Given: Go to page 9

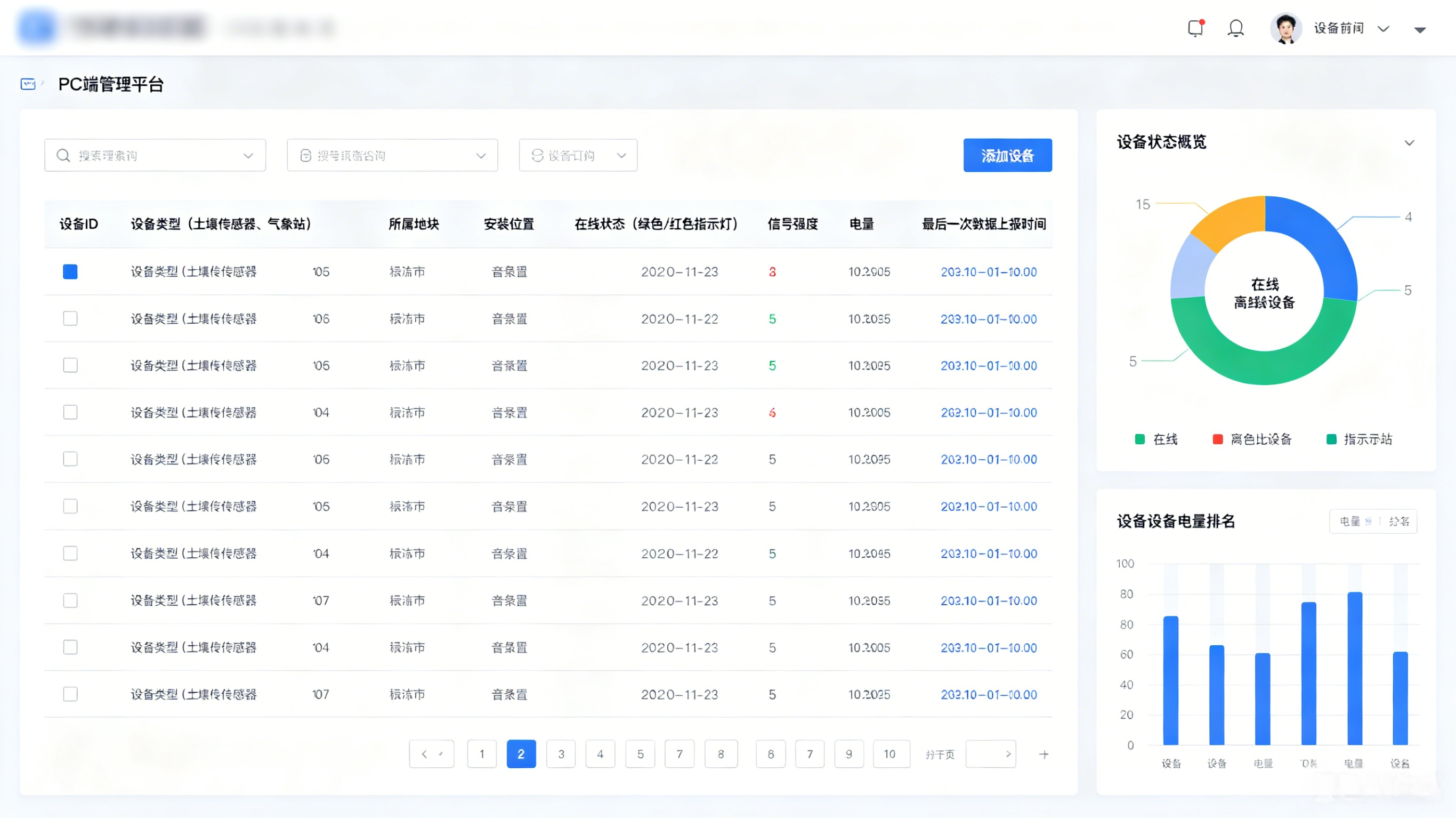Looking at the screenshot, I should [849, 753].
